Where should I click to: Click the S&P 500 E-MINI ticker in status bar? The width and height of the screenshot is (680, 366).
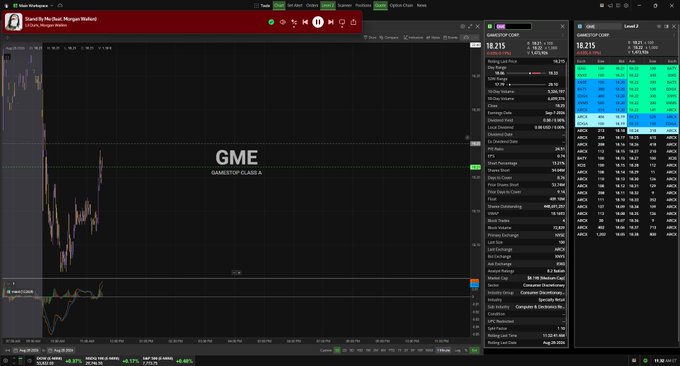tap(168, 361)
